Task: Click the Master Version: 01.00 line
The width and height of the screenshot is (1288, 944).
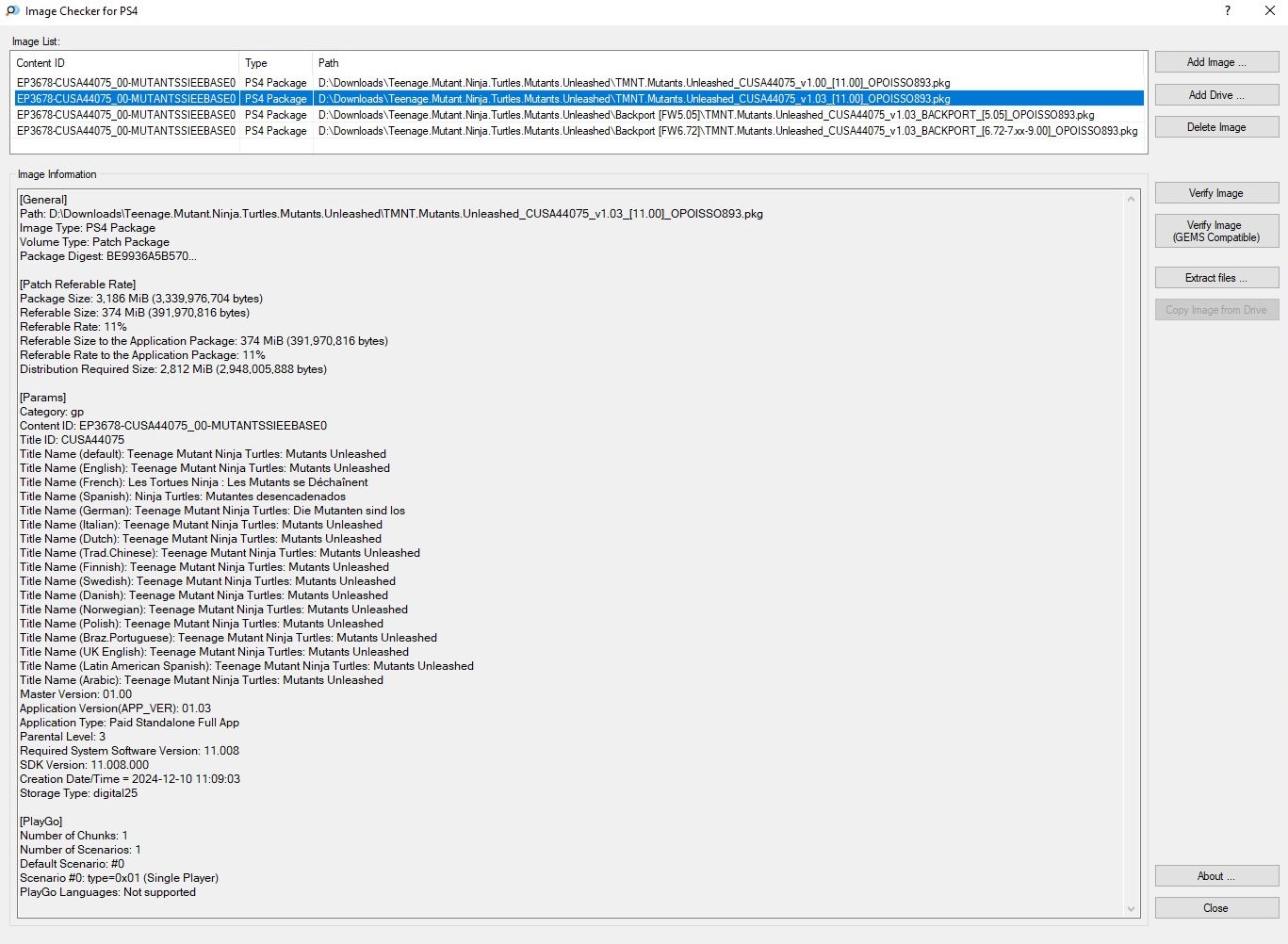Action: pyautogui.click(x=75, y=694)
